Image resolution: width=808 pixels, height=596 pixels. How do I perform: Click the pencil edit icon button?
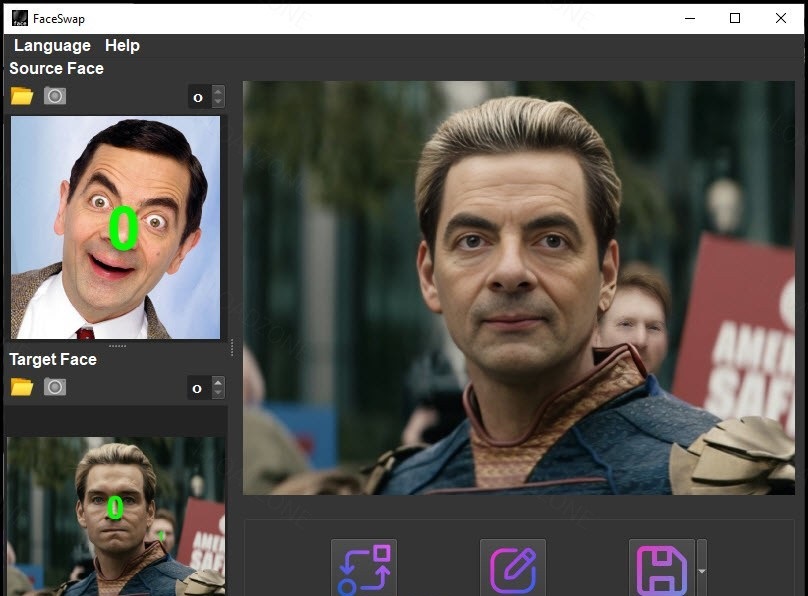(512, 568)
